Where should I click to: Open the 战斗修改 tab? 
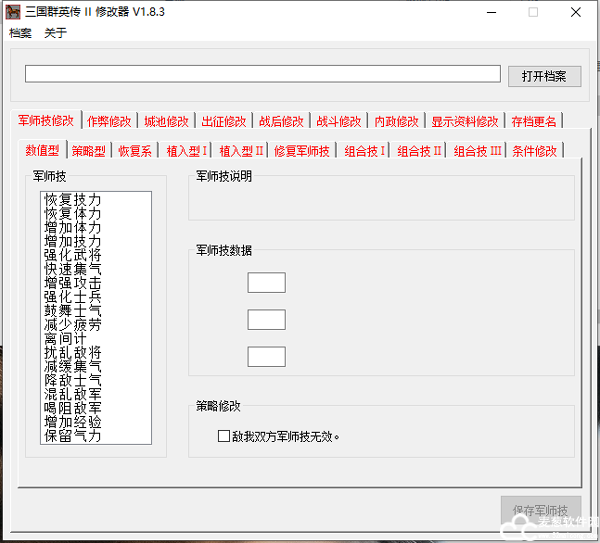point(339,121)
